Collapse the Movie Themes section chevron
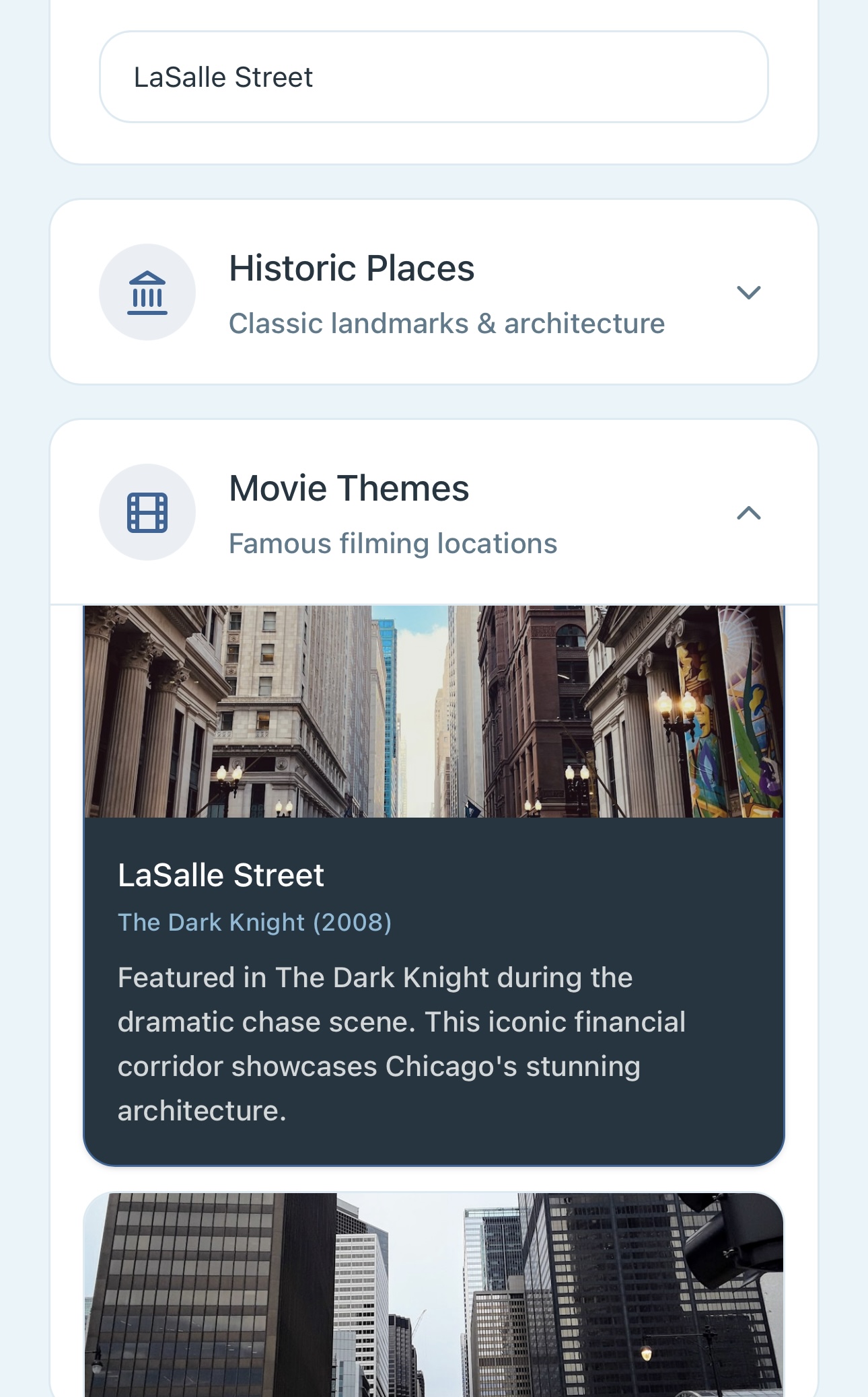The image size is (868, 1397). point(748,513)
